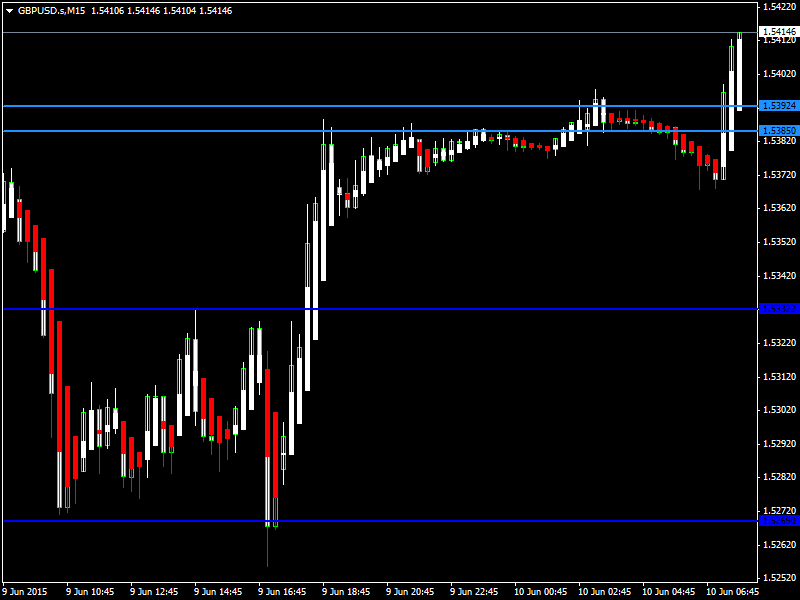This screenshot has width=800, height=600.
Task: Select the current price label 1.54146
Action: coord(778,32)
